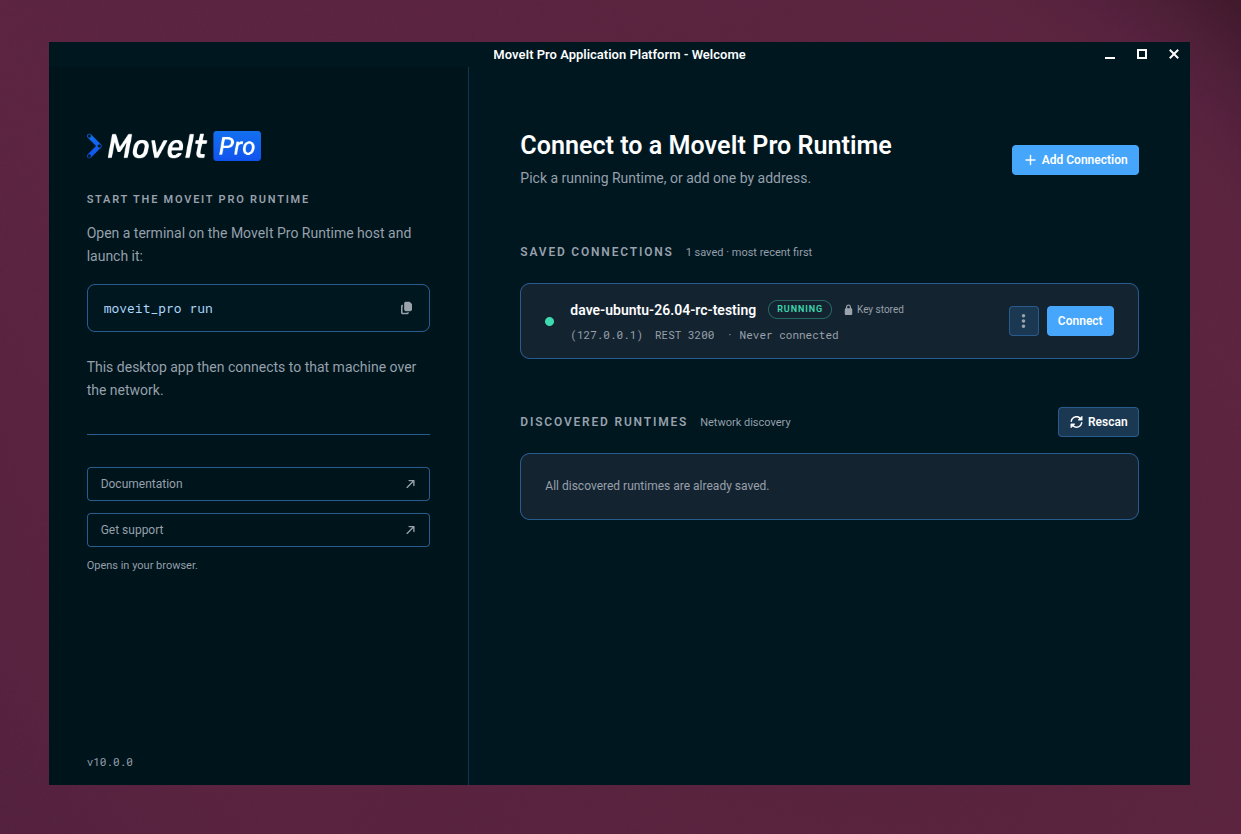Click the green status dot of dave-ubuntu connection
This screenshot has height=834, width=1241.
(549, 321)
